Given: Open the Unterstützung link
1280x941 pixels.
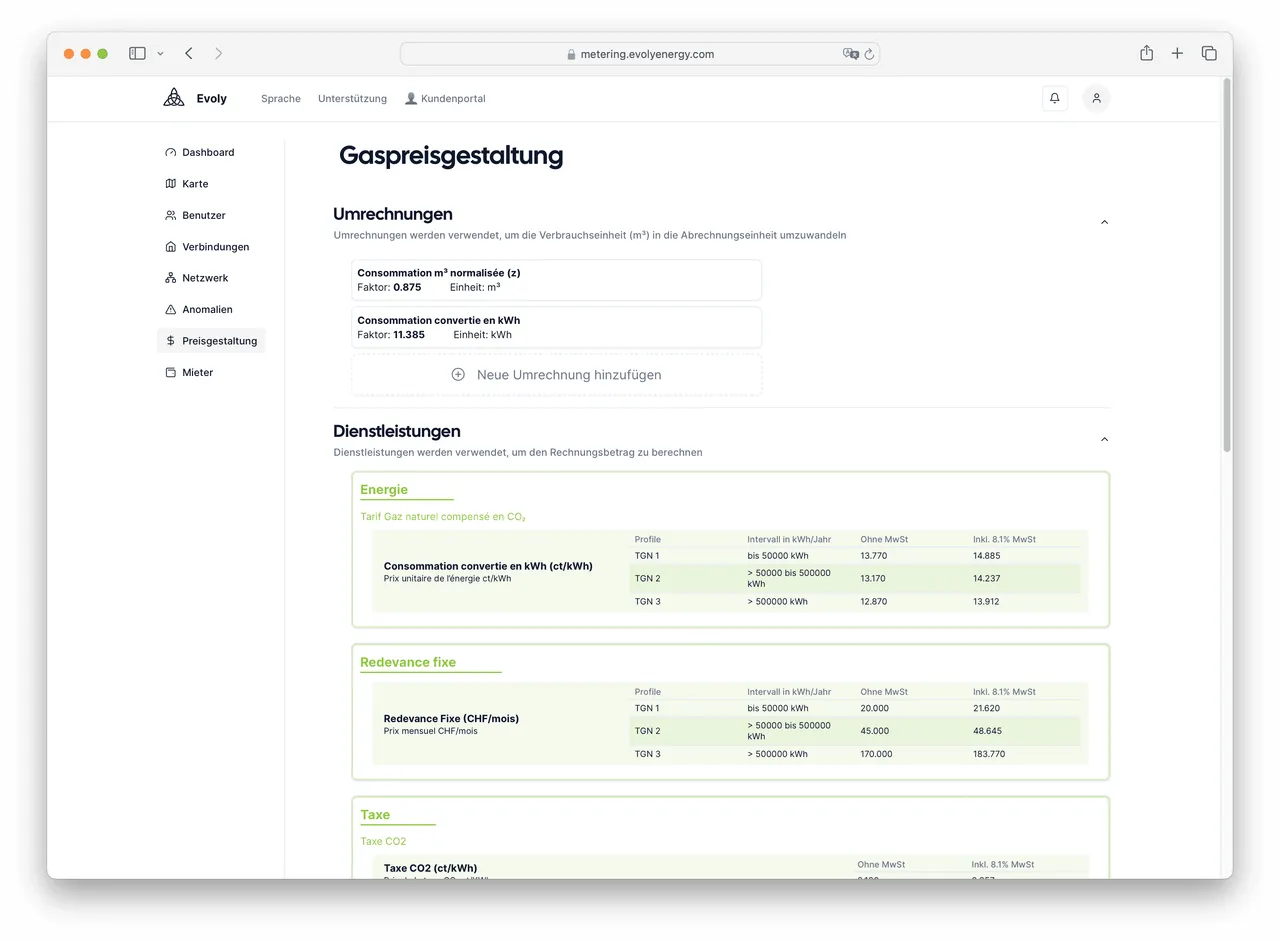Looking at the screenshot, I should point(352,99).
